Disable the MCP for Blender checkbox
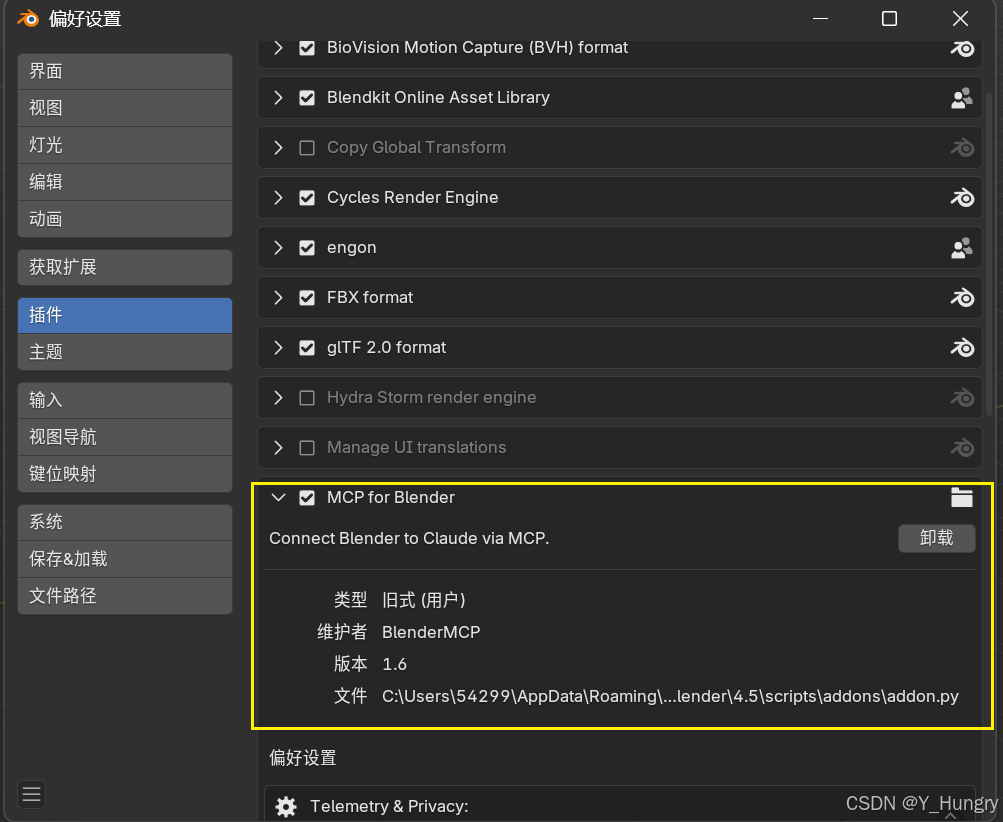The height and width of the screenshot is (822, 1003). (x=307, y=498)
